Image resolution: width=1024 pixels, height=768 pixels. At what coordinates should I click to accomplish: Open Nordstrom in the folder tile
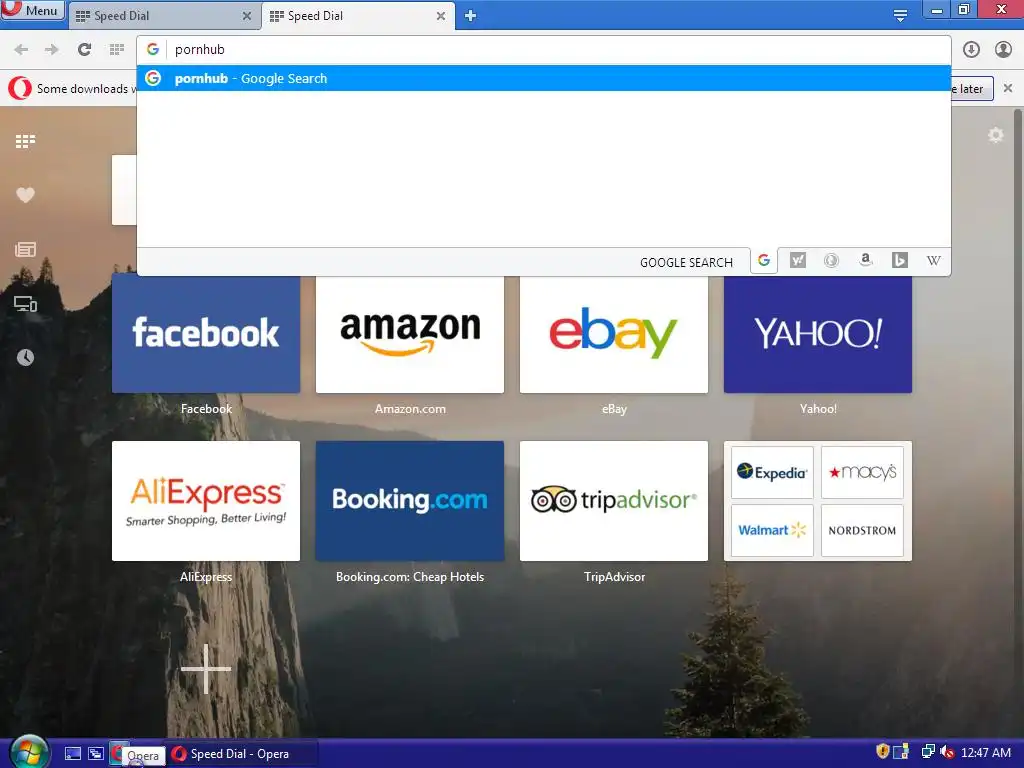tap(862, 530)
